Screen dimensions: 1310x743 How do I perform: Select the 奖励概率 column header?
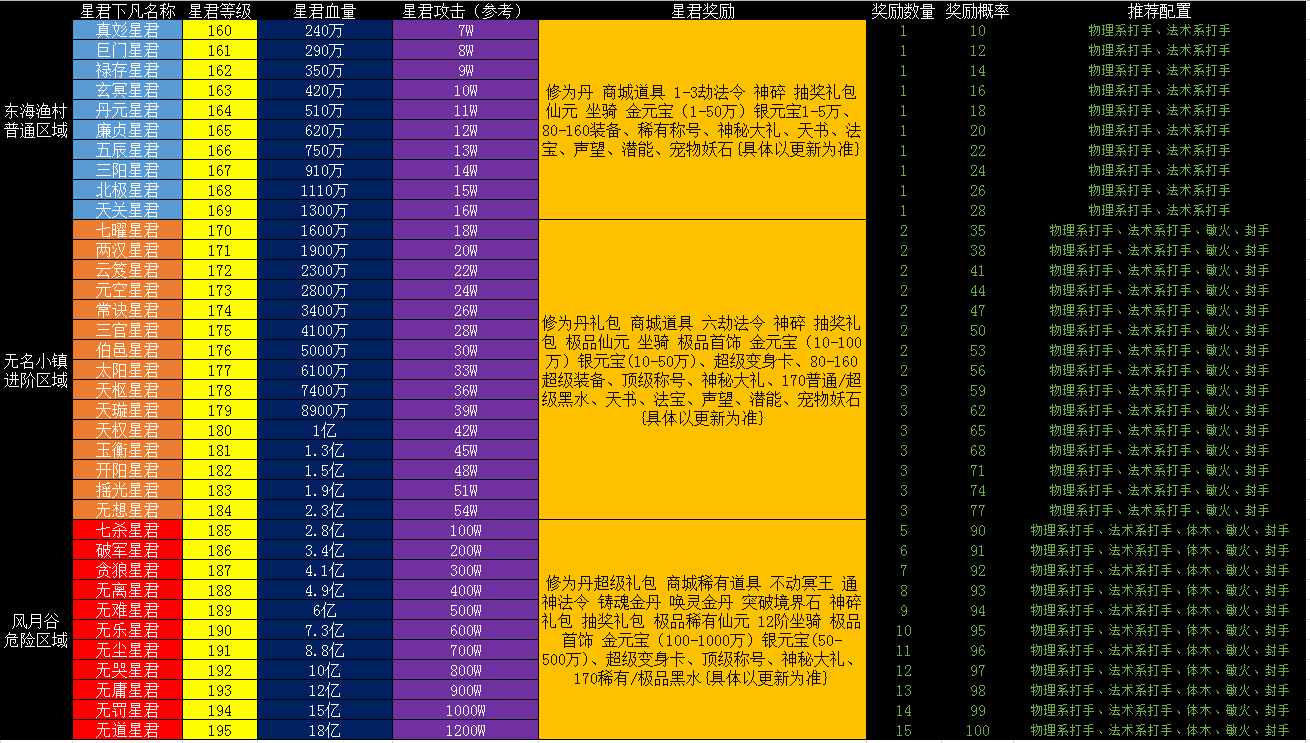tap(977, 11)
